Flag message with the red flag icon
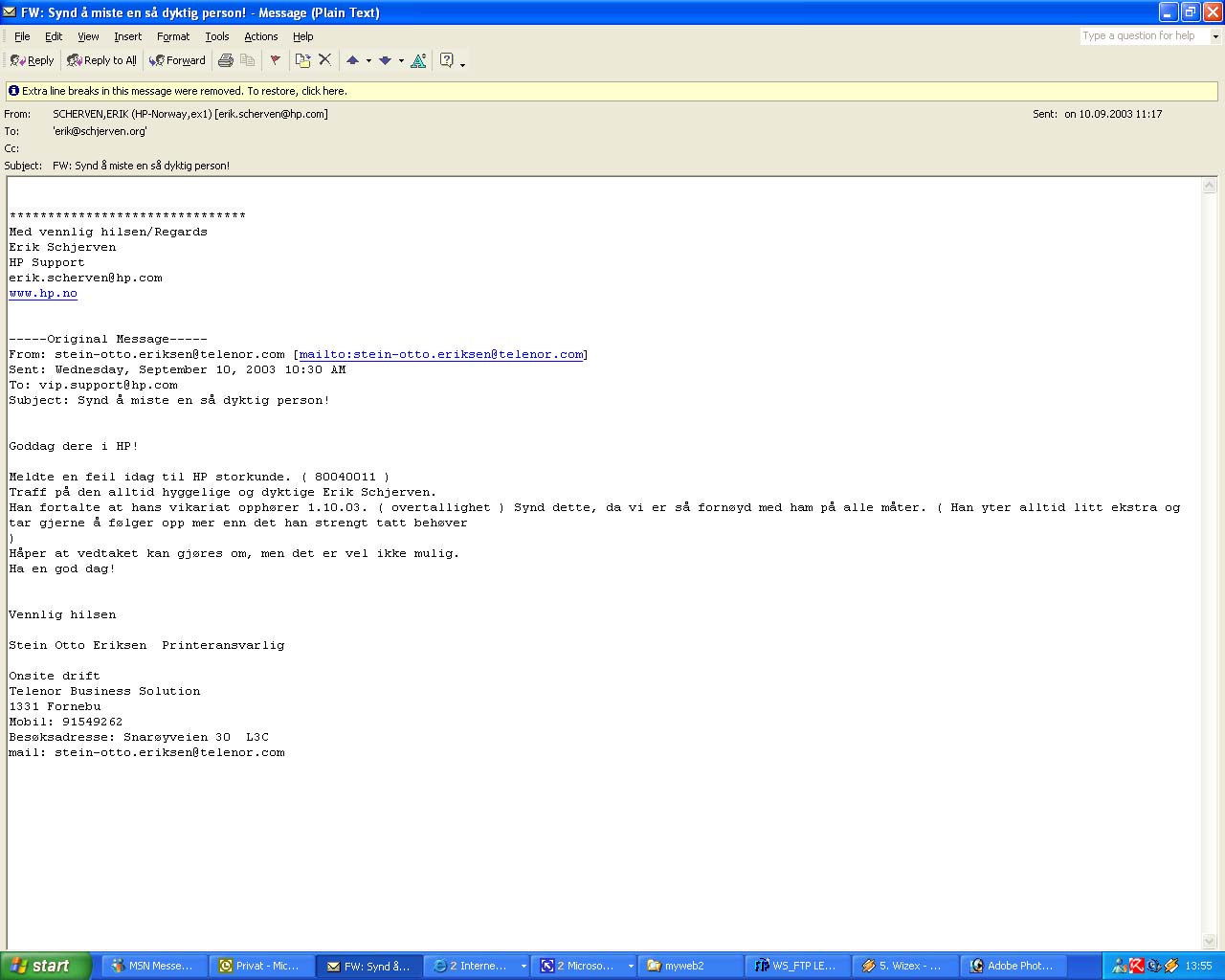 click(x=276, y=60)
